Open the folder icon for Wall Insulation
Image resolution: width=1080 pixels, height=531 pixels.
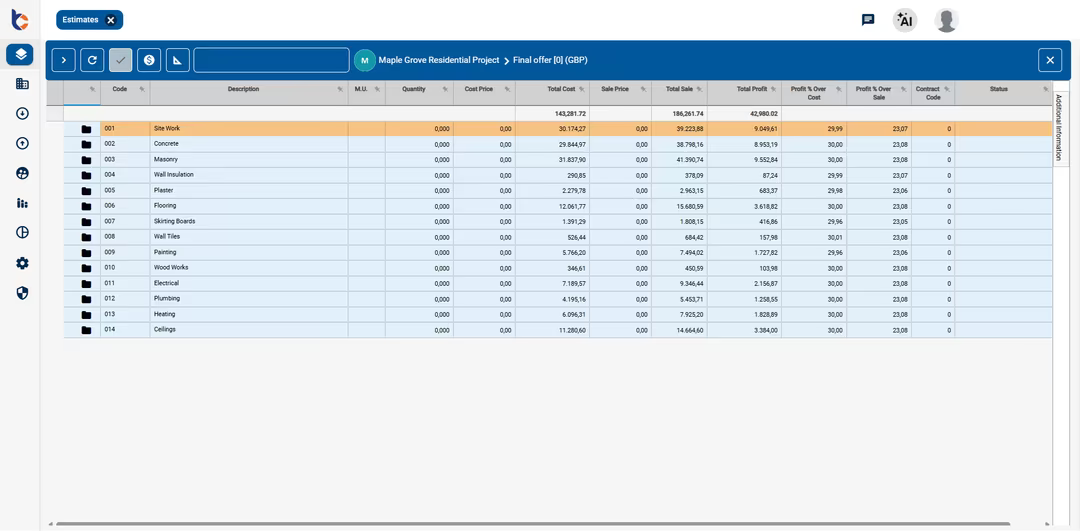click(86, 176)
